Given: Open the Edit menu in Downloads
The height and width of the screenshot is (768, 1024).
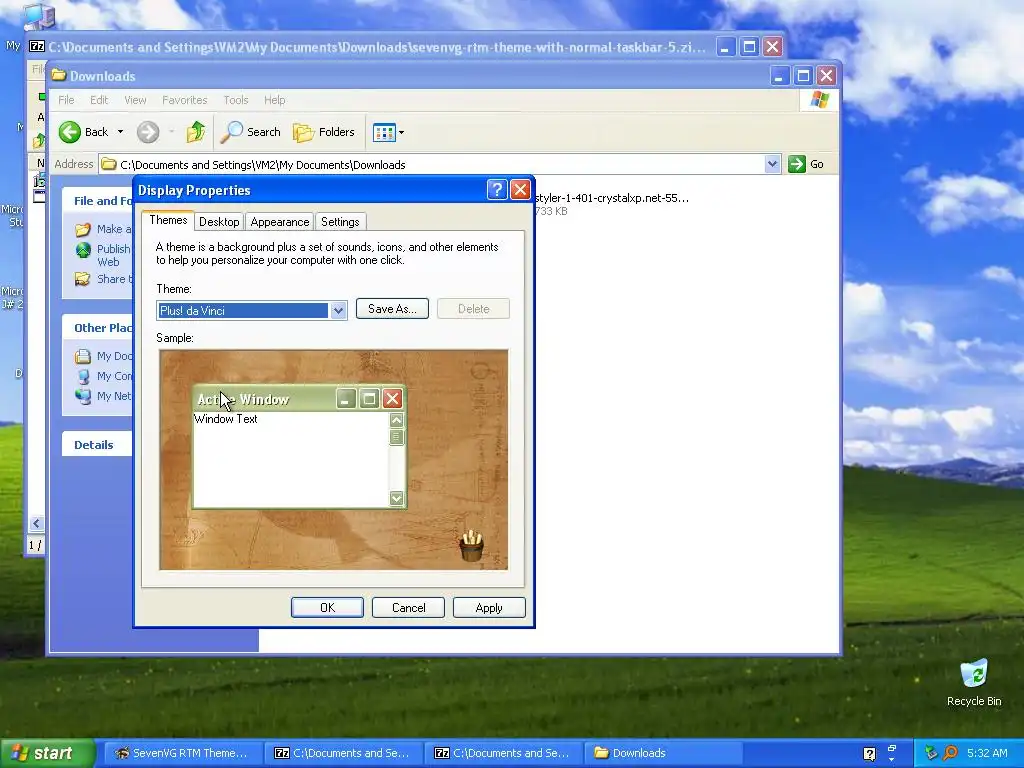Looking at the screenshot, I should [x=99, y=100].
